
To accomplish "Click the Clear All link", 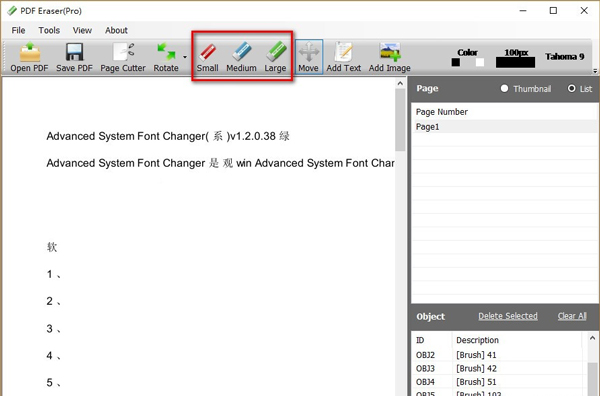I will click(x=572, y=316).
